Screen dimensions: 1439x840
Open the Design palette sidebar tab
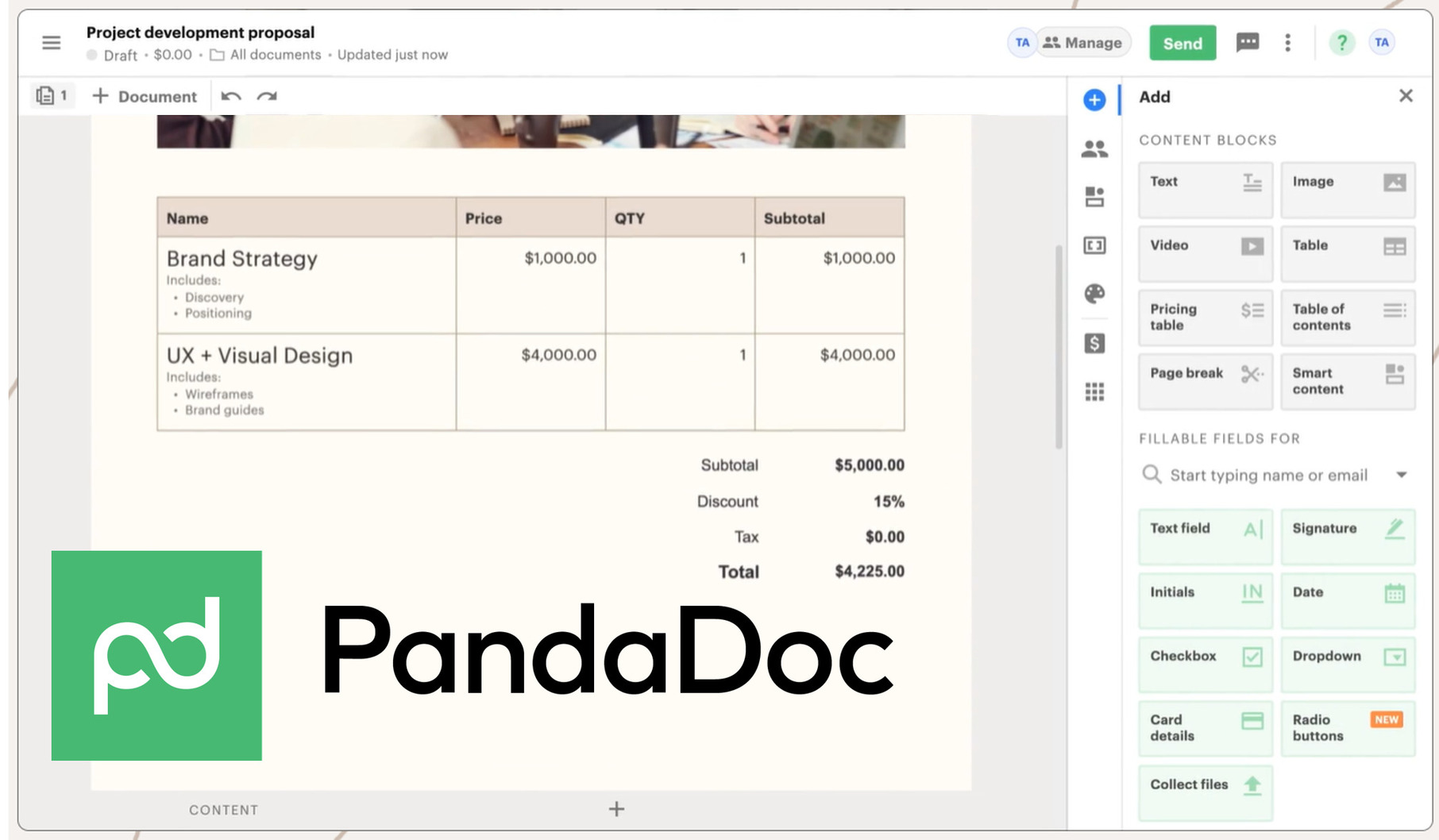tap(1094, 294)
